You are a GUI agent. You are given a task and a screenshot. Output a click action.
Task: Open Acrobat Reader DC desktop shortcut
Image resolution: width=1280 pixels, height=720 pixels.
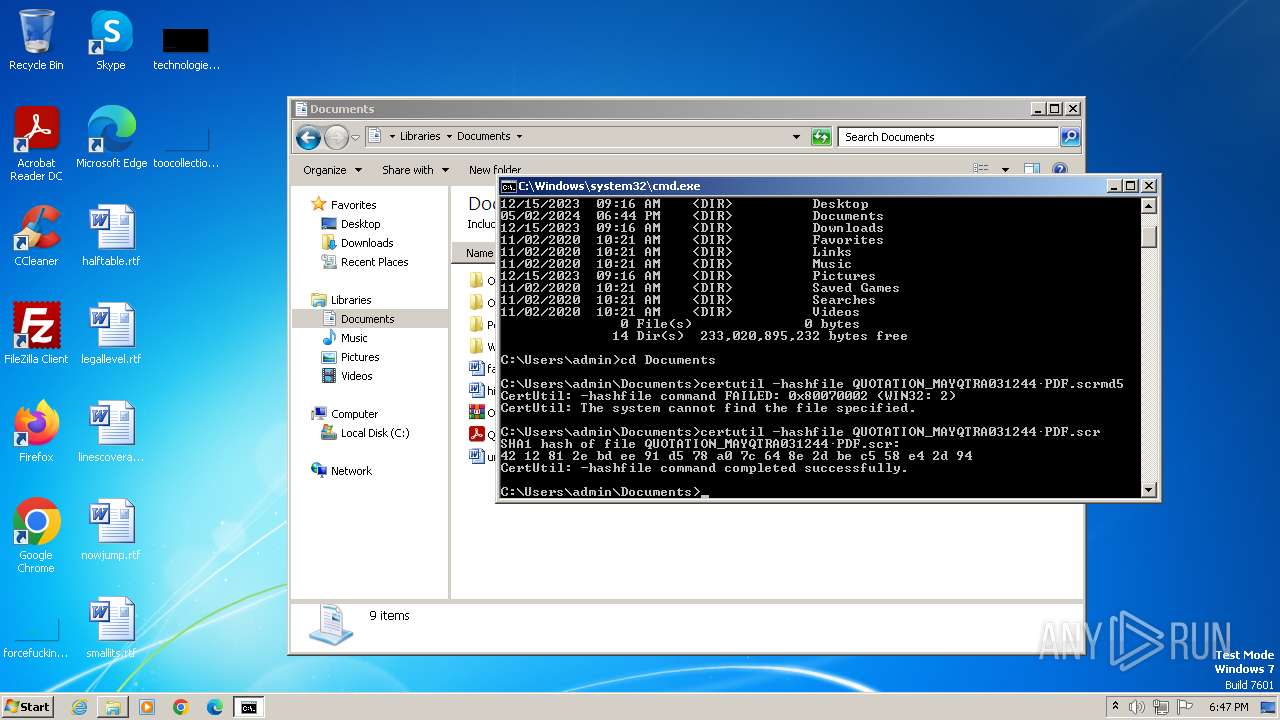pos(36,145)
